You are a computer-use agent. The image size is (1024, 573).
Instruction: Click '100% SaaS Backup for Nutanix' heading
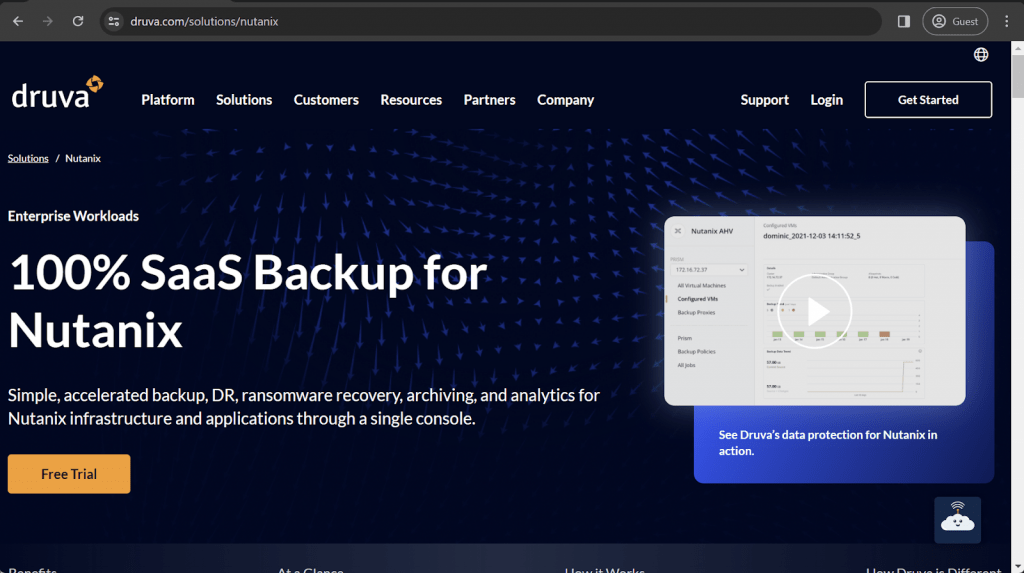(248, 301)
